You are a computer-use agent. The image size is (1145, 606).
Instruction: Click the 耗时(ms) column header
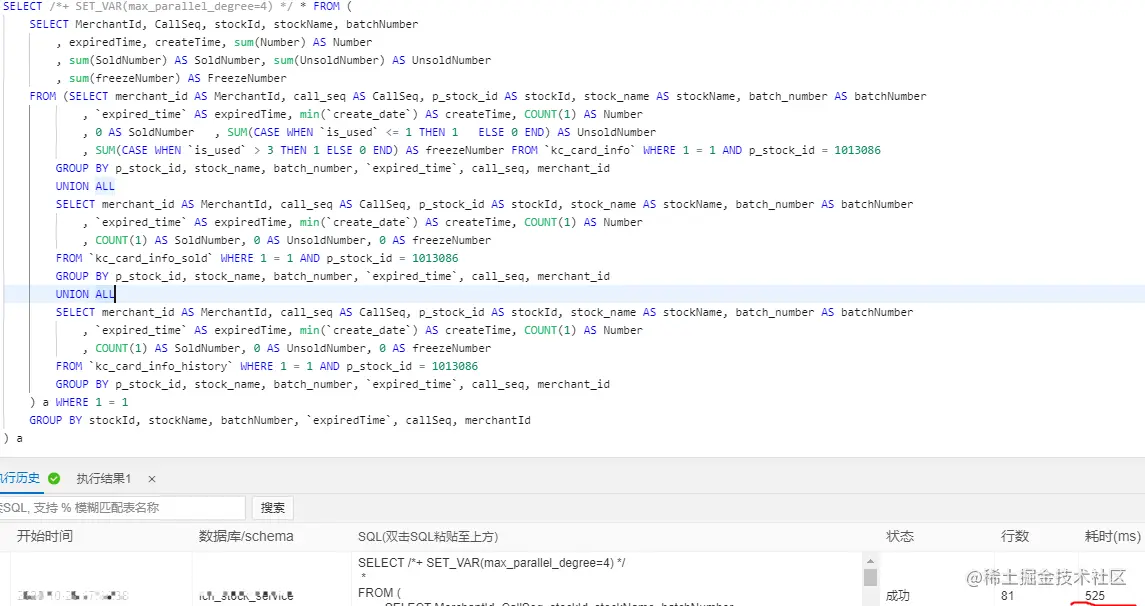pyautogui.click(x=1112, y=537)
